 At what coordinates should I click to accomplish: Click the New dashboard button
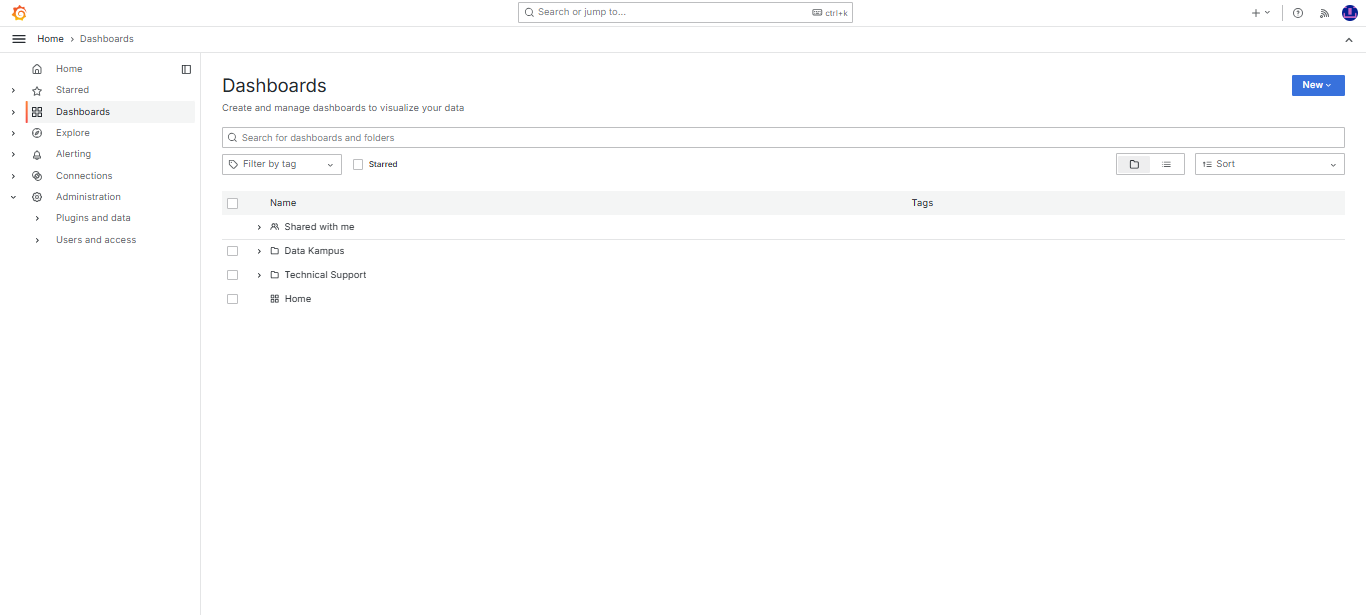(x=1317, y=85)
